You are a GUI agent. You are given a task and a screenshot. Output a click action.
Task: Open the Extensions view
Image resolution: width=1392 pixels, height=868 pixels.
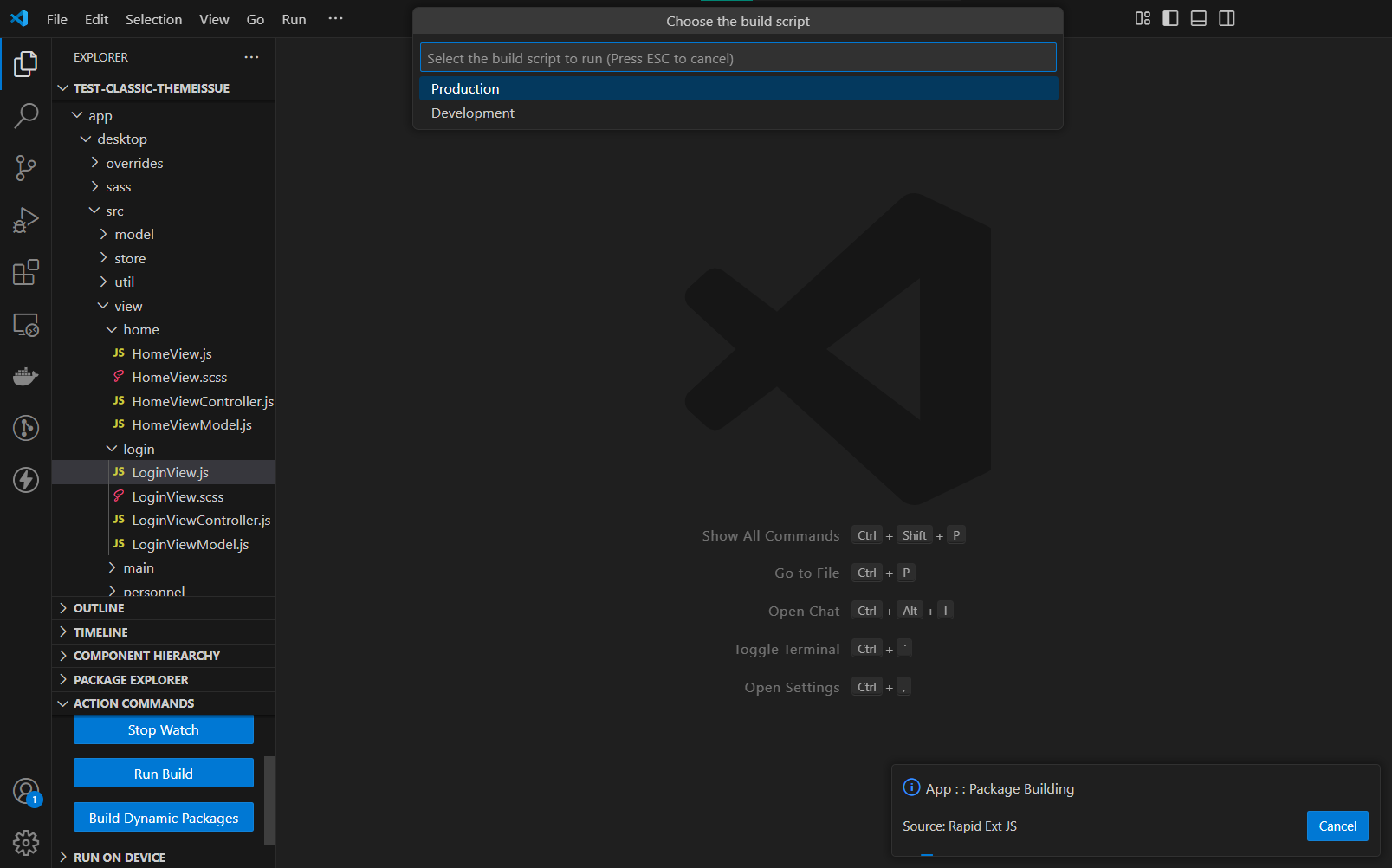point(26,272)
